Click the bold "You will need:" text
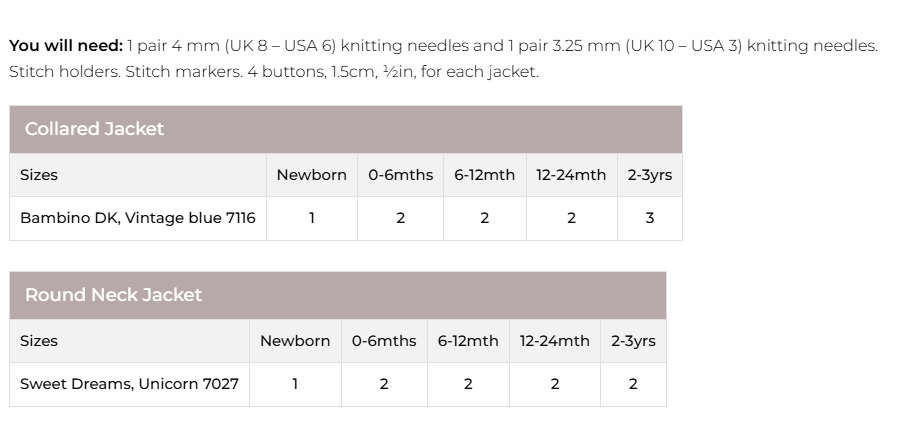The image size is (899, 430). point(66,46)
